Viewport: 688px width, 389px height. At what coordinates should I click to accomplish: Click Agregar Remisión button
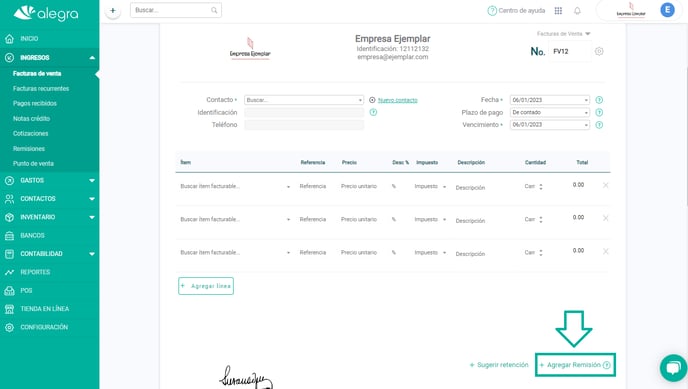[575, 365]
